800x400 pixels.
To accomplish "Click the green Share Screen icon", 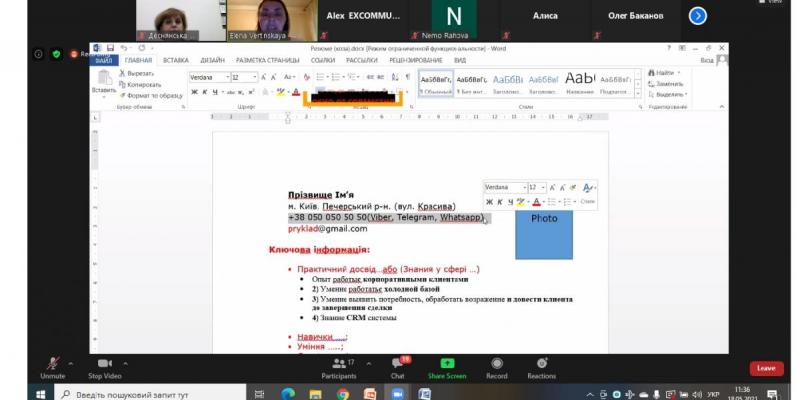I will click(x=446, y=364).
